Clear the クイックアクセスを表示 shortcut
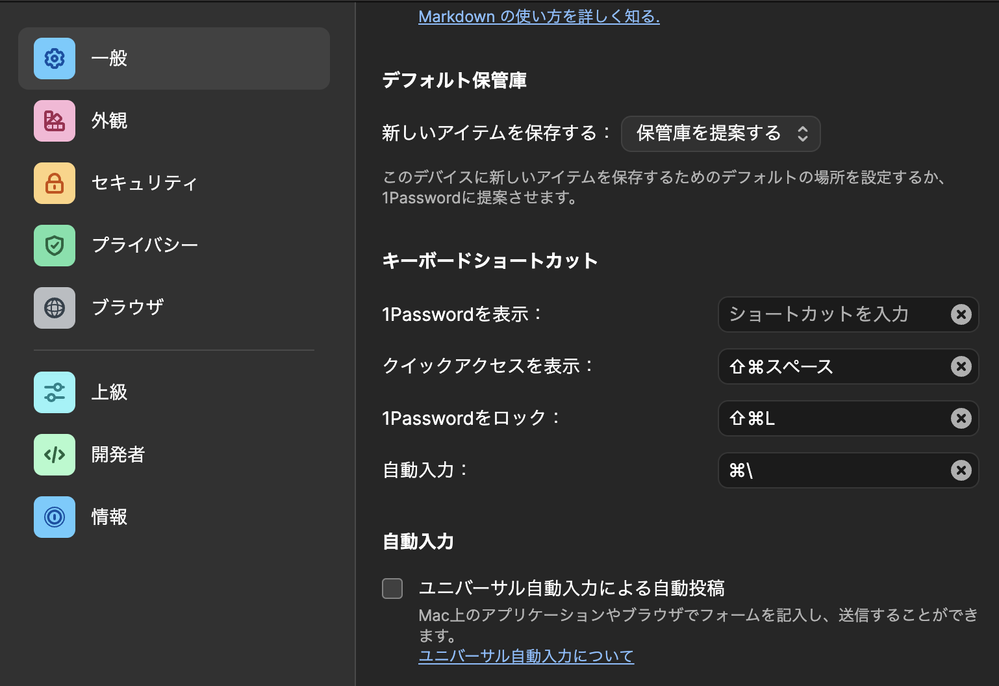This screenshot has width=999, height=686. [960, 367]
